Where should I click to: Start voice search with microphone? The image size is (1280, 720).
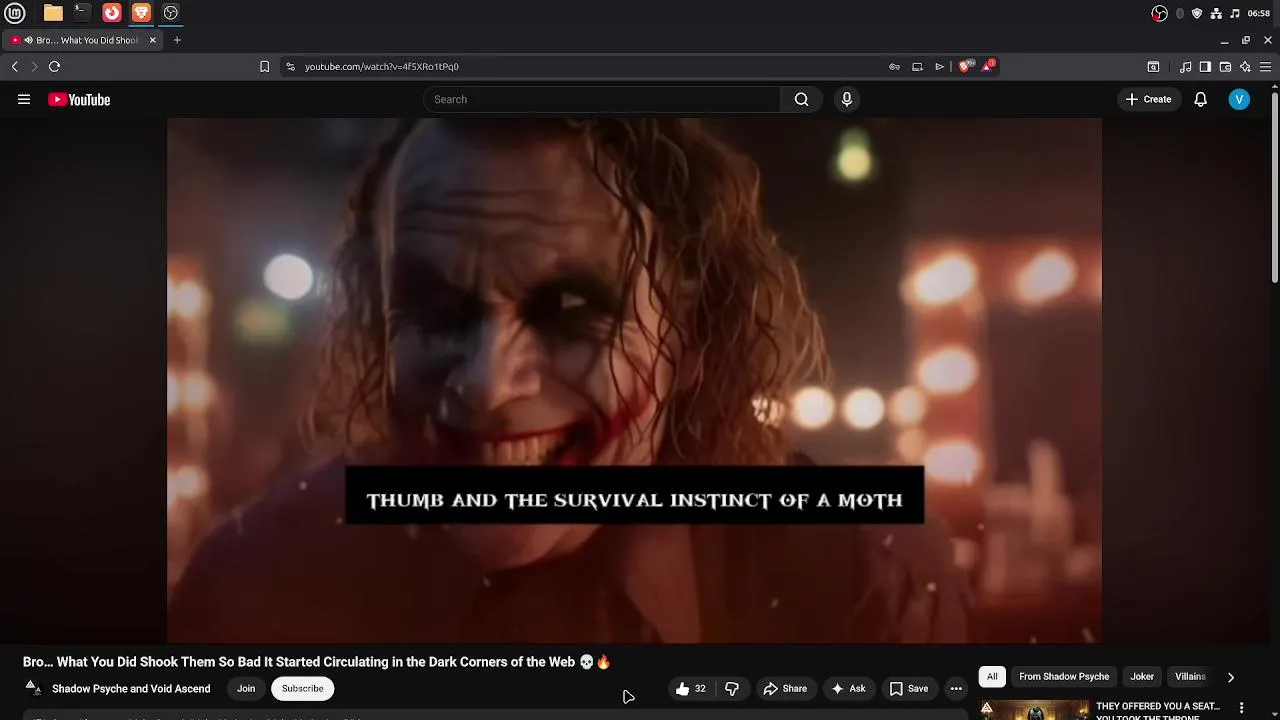847,99
